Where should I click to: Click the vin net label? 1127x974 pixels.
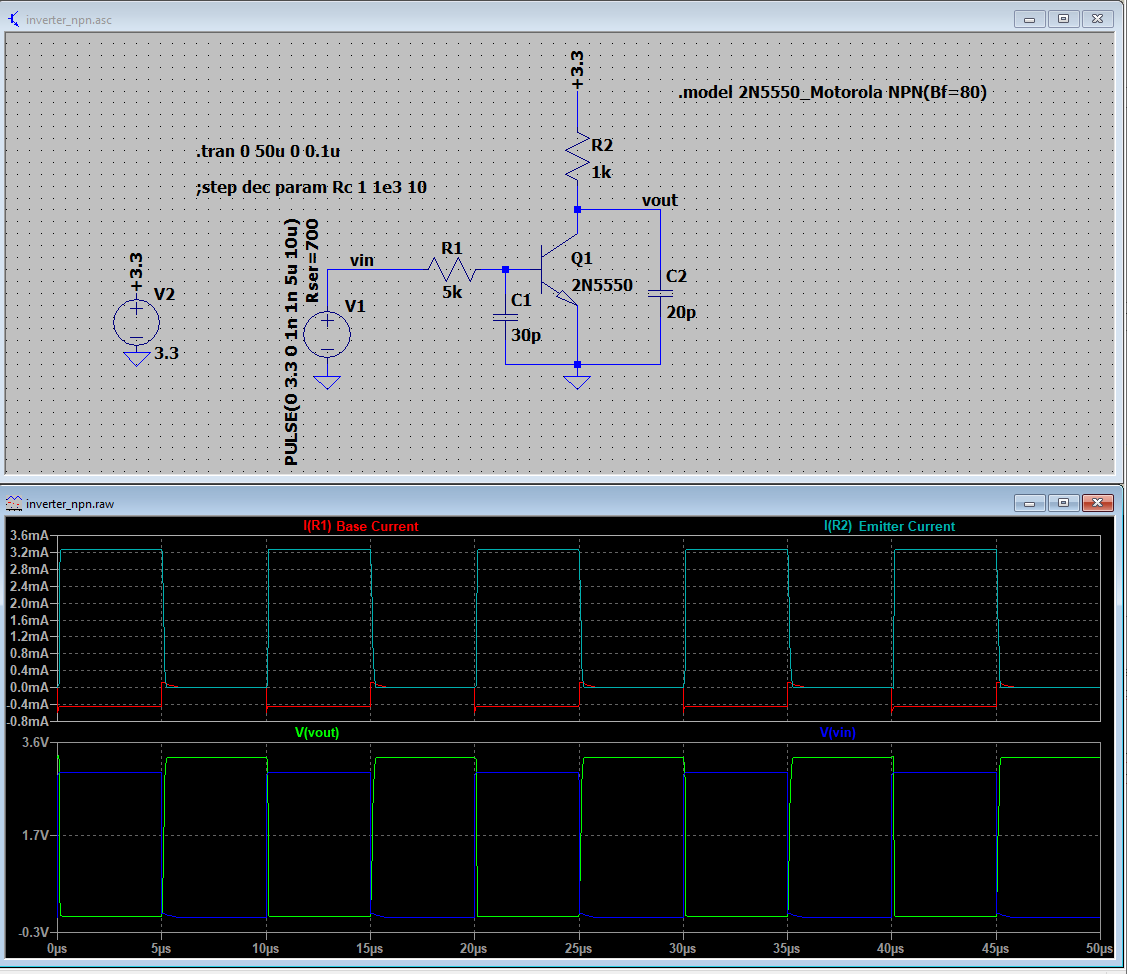click(x=362, y=260)
